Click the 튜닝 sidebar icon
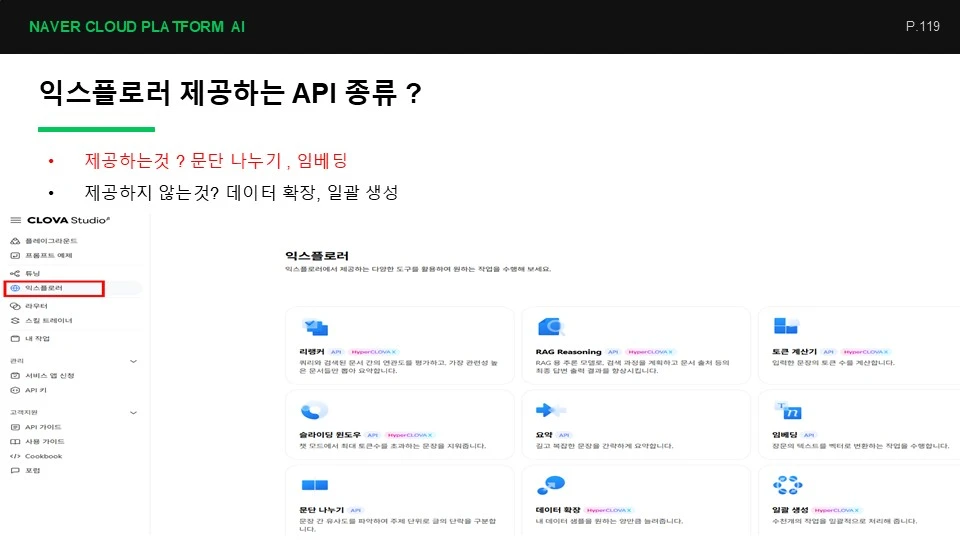This screenshot has height=540, width=960. point(15,274)
